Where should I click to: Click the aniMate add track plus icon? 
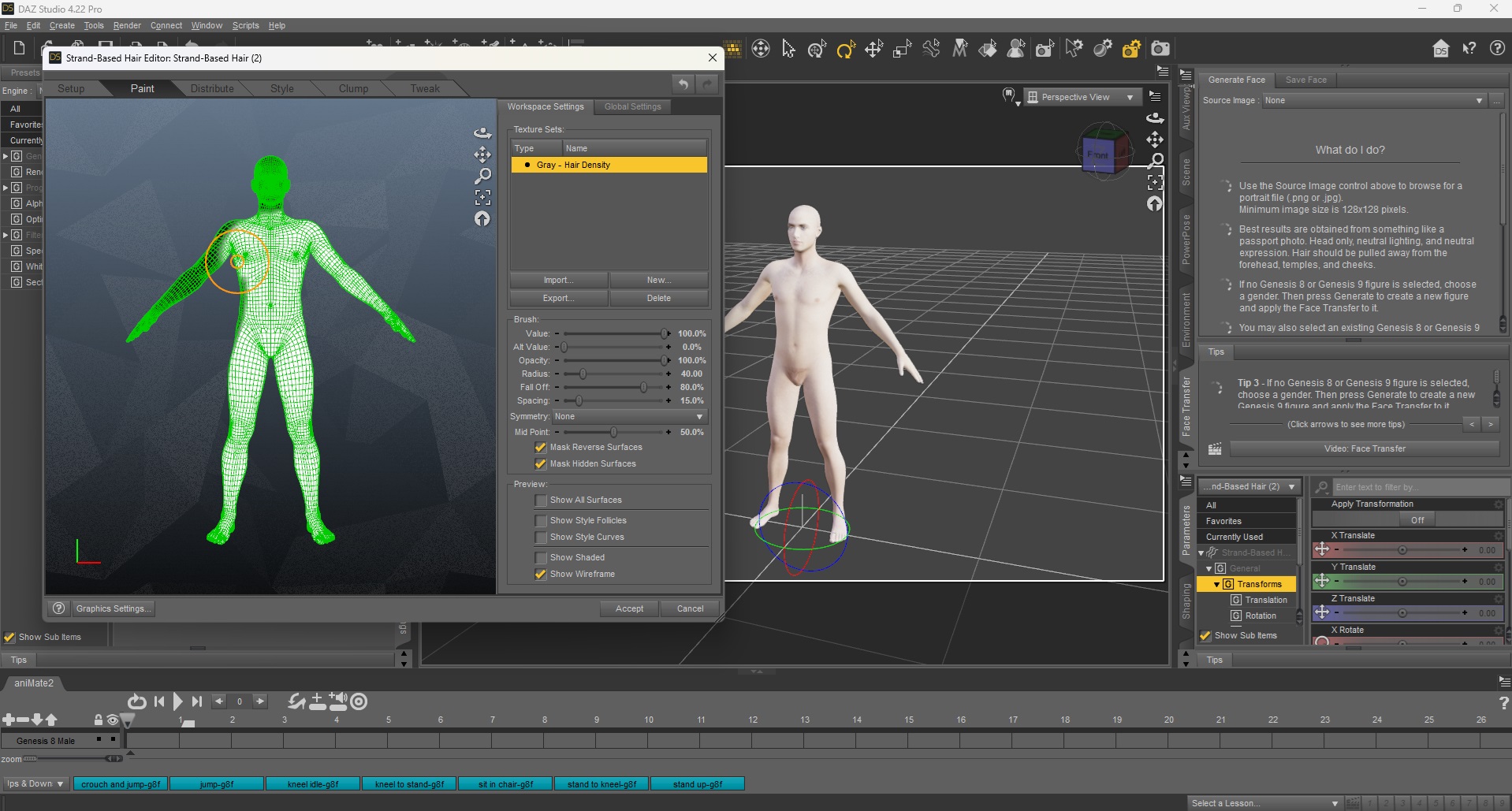coord(9,720)
